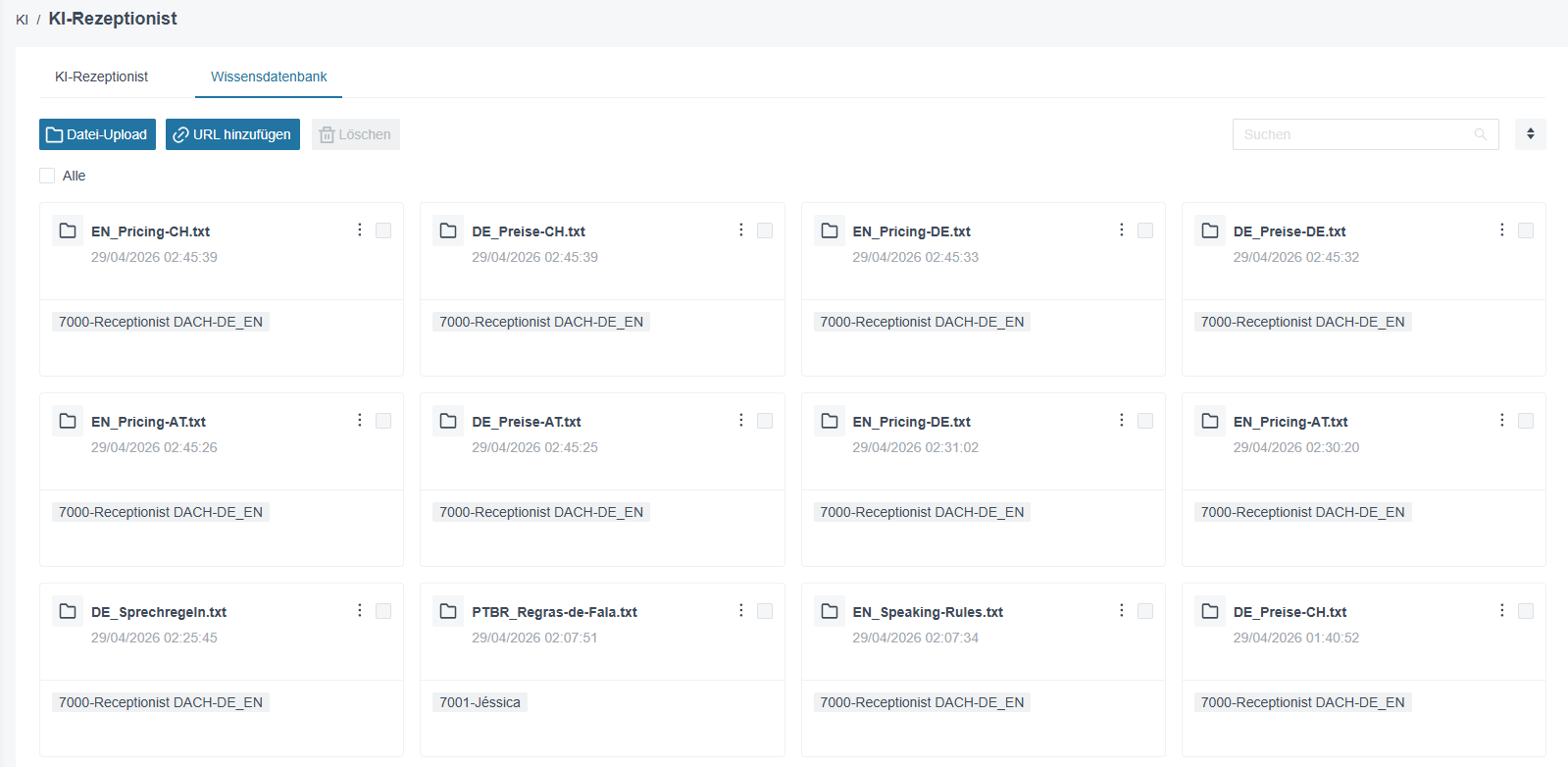Open three-dot menu for DE_Sprechregeln.txt
The height and width of the screenshot is (767, 1568).
pyautogui.click(x=360, y=610)
